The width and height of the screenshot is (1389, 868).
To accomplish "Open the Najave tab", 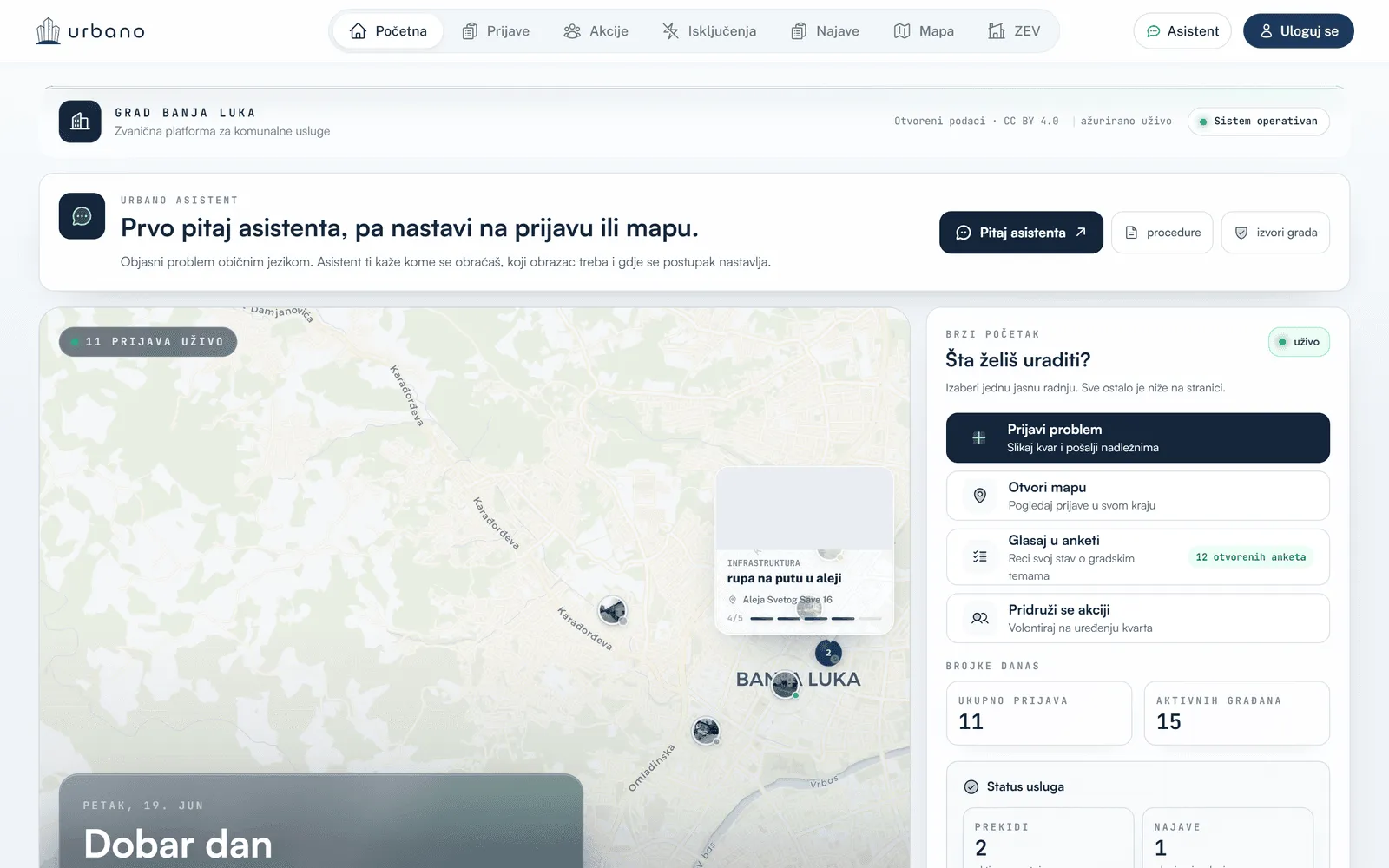I will point(826,31).
